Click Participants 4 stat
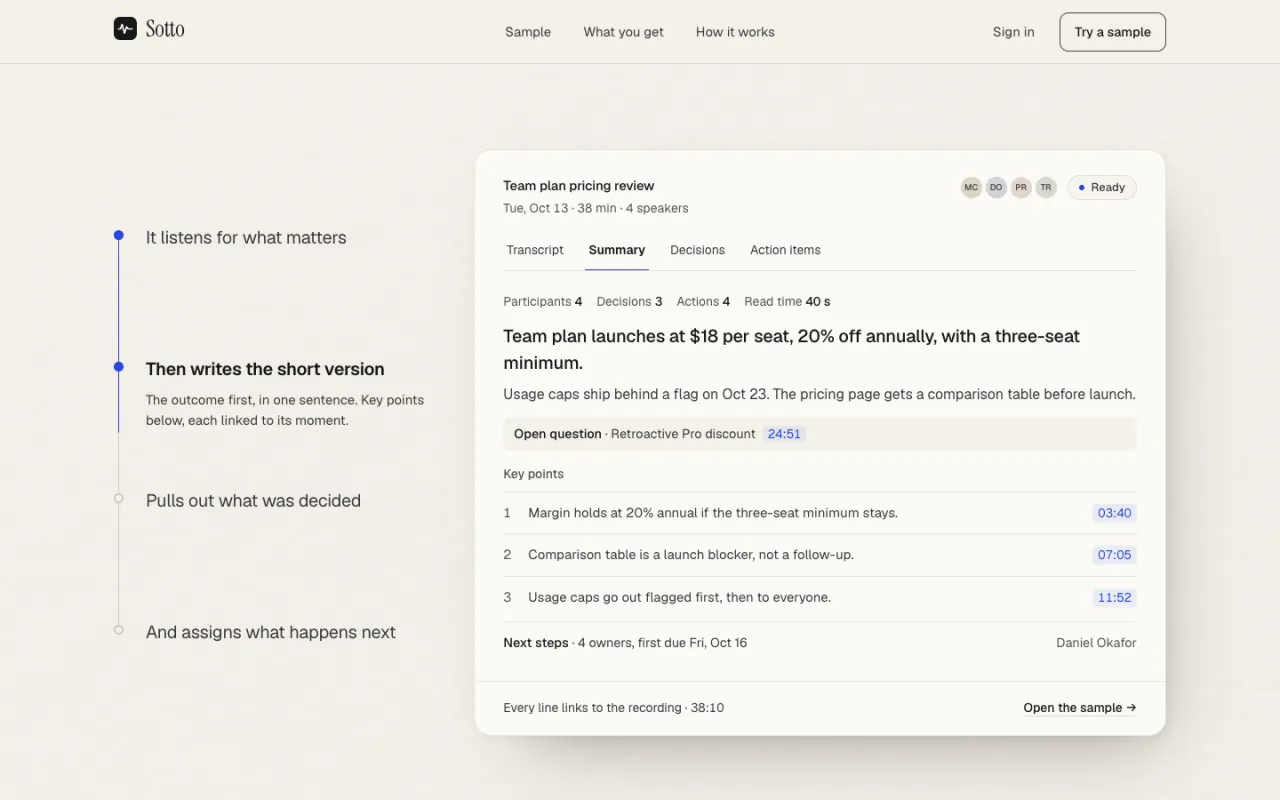Screen dimensions: 1280x800 tap(543, 301)
